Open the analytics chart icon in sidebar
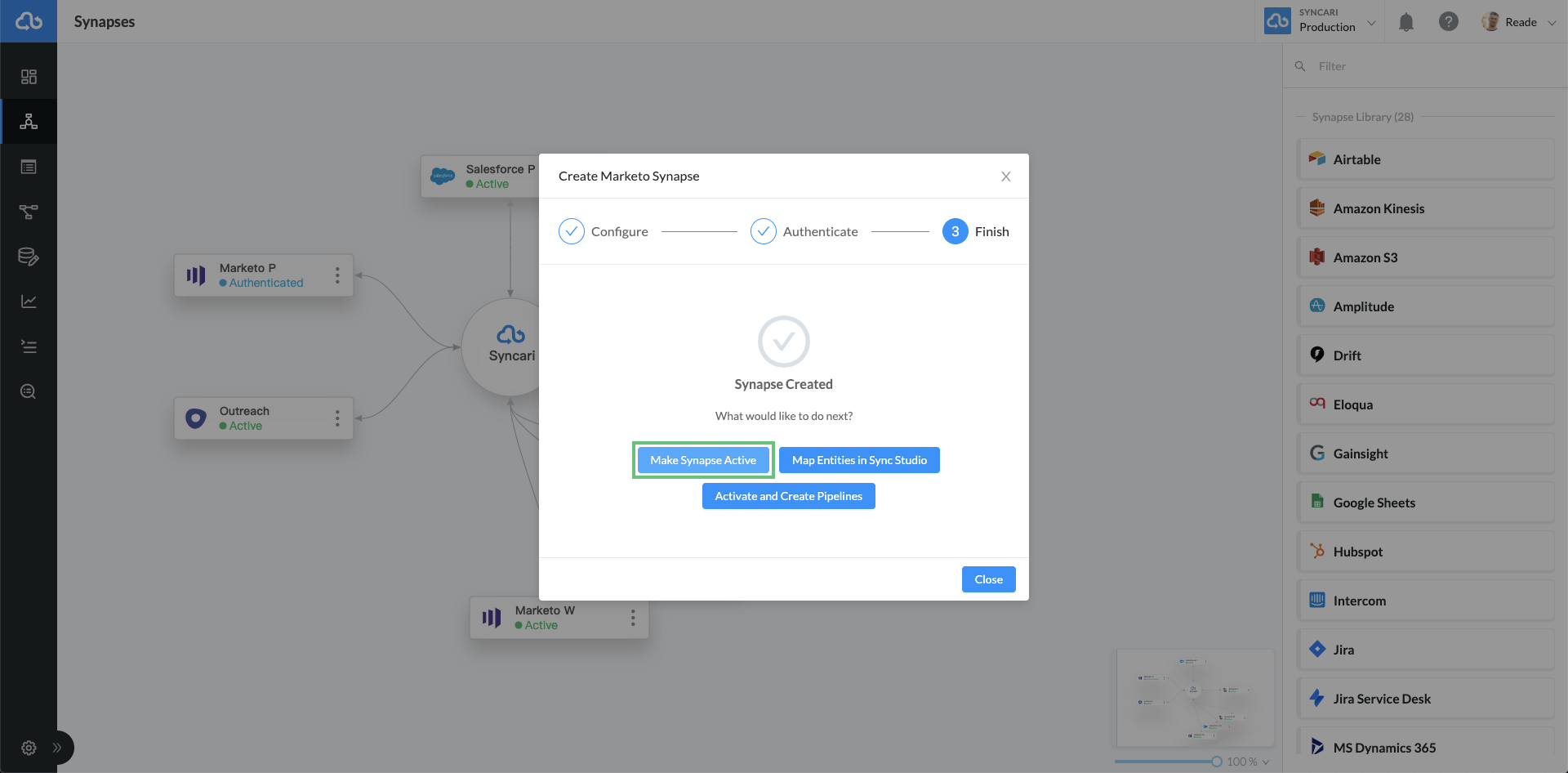This screenshot has width=1568, height=773. tap(29, 302)
